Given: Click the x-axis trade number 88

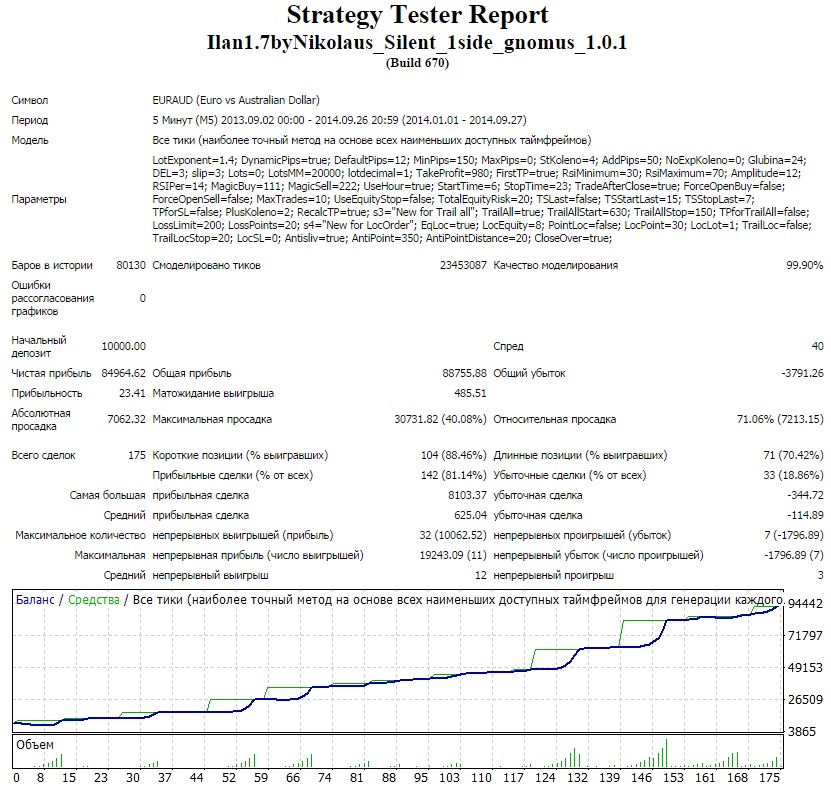Looking at the screenshot, I should pos(389,778).
